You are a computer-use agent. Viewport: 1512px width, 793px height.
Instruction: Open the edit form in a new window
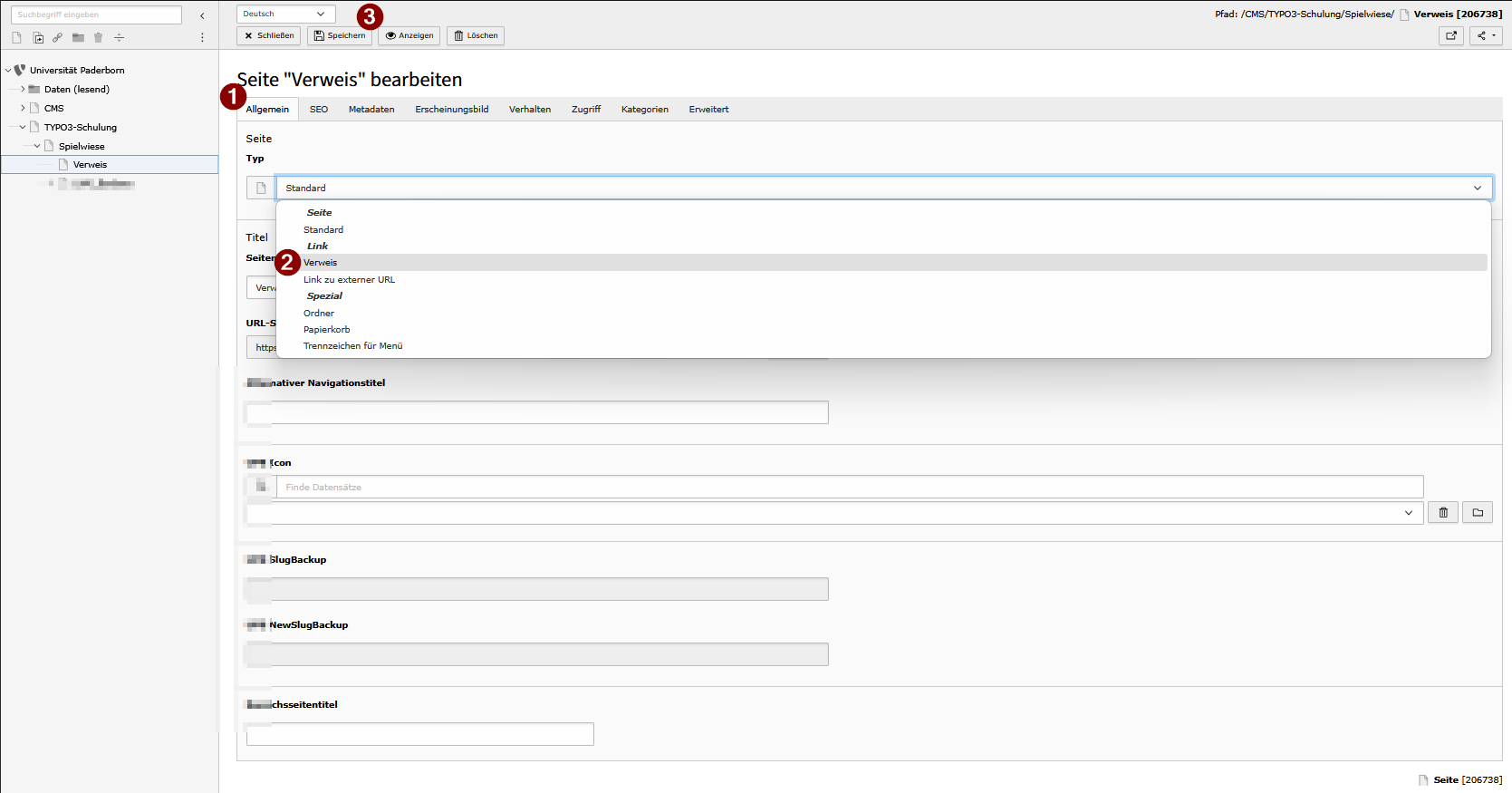[1450, 35]
